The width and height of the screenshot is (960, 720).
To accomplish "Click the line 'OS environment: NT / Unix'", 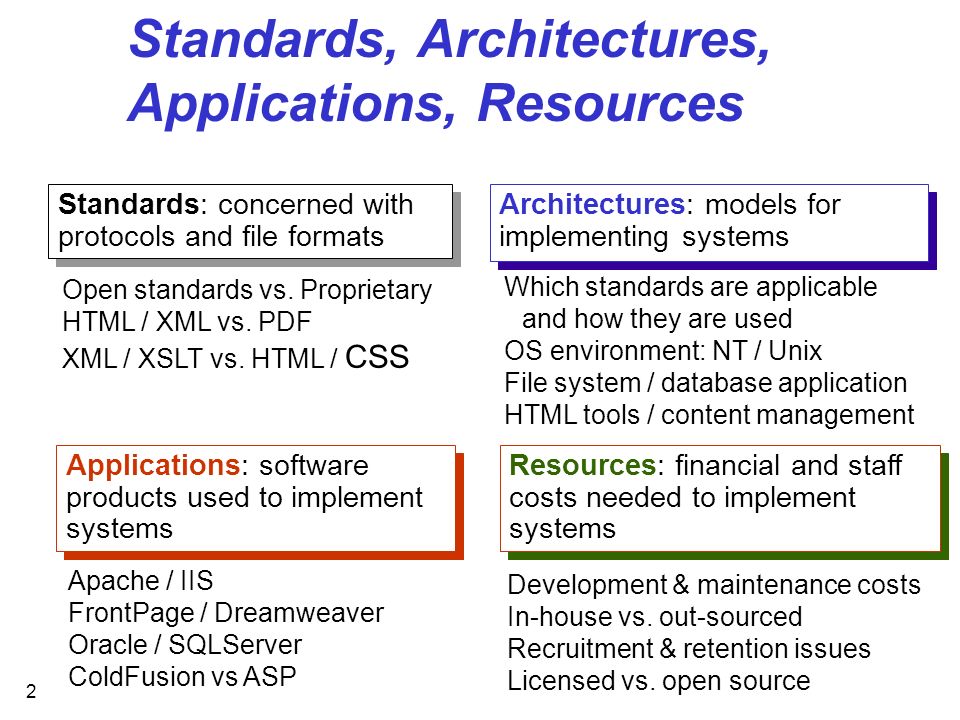I will [x=662, y=351].
